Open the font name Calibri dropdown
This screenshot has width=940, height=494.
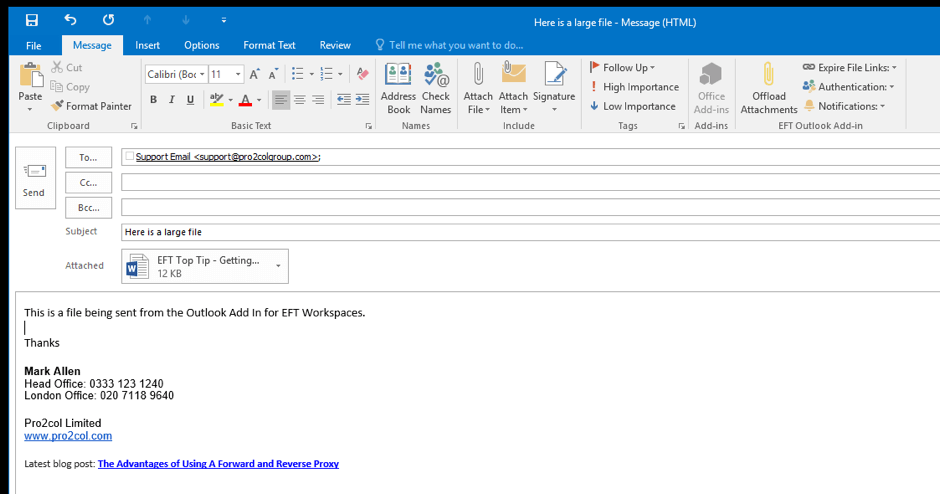click(x=202, y=74)
